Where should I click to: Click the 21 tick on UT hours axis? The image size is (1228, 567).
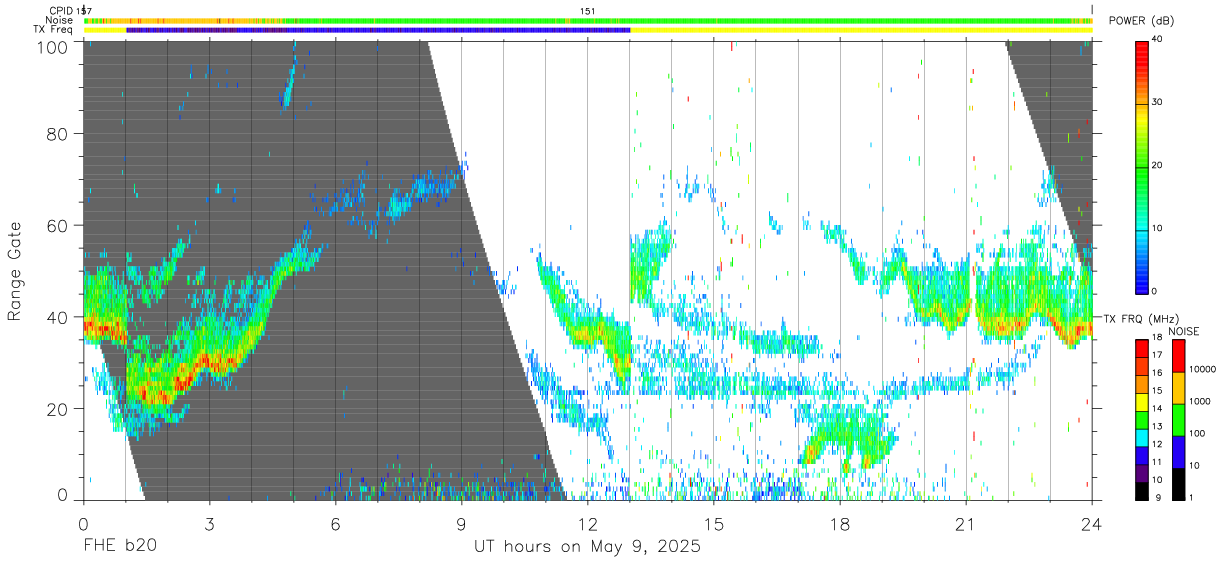coord(966,522)
